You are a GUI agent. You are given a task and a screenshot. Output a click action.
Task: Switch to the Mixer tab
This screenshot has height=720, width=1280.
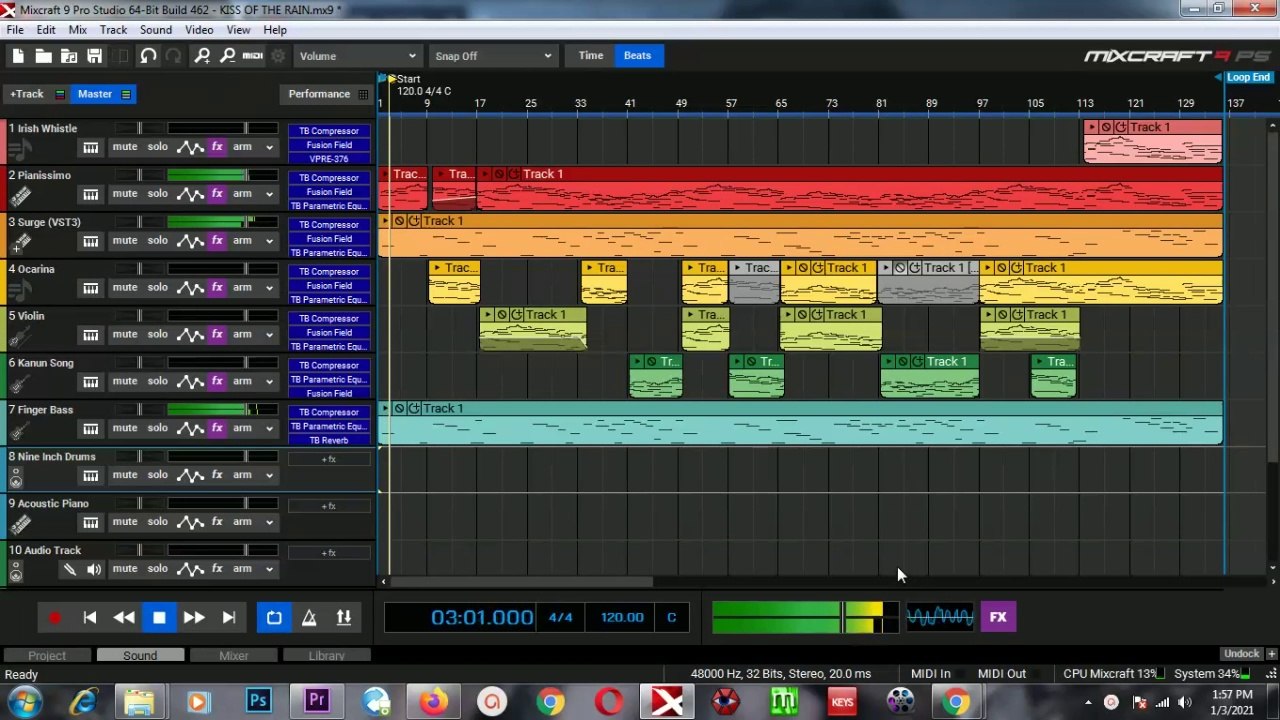coord(233,656)
